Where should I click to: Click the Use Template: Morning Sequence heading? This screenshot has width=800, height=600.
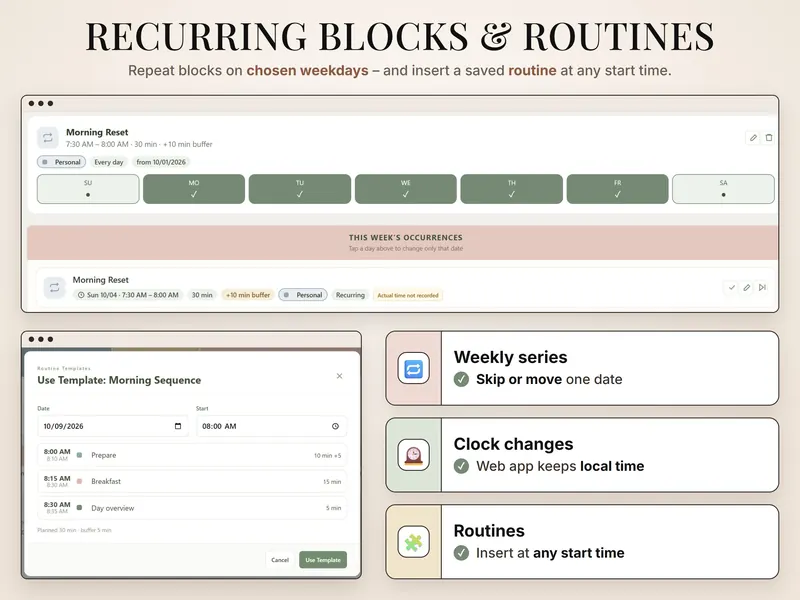pos(119,380)
